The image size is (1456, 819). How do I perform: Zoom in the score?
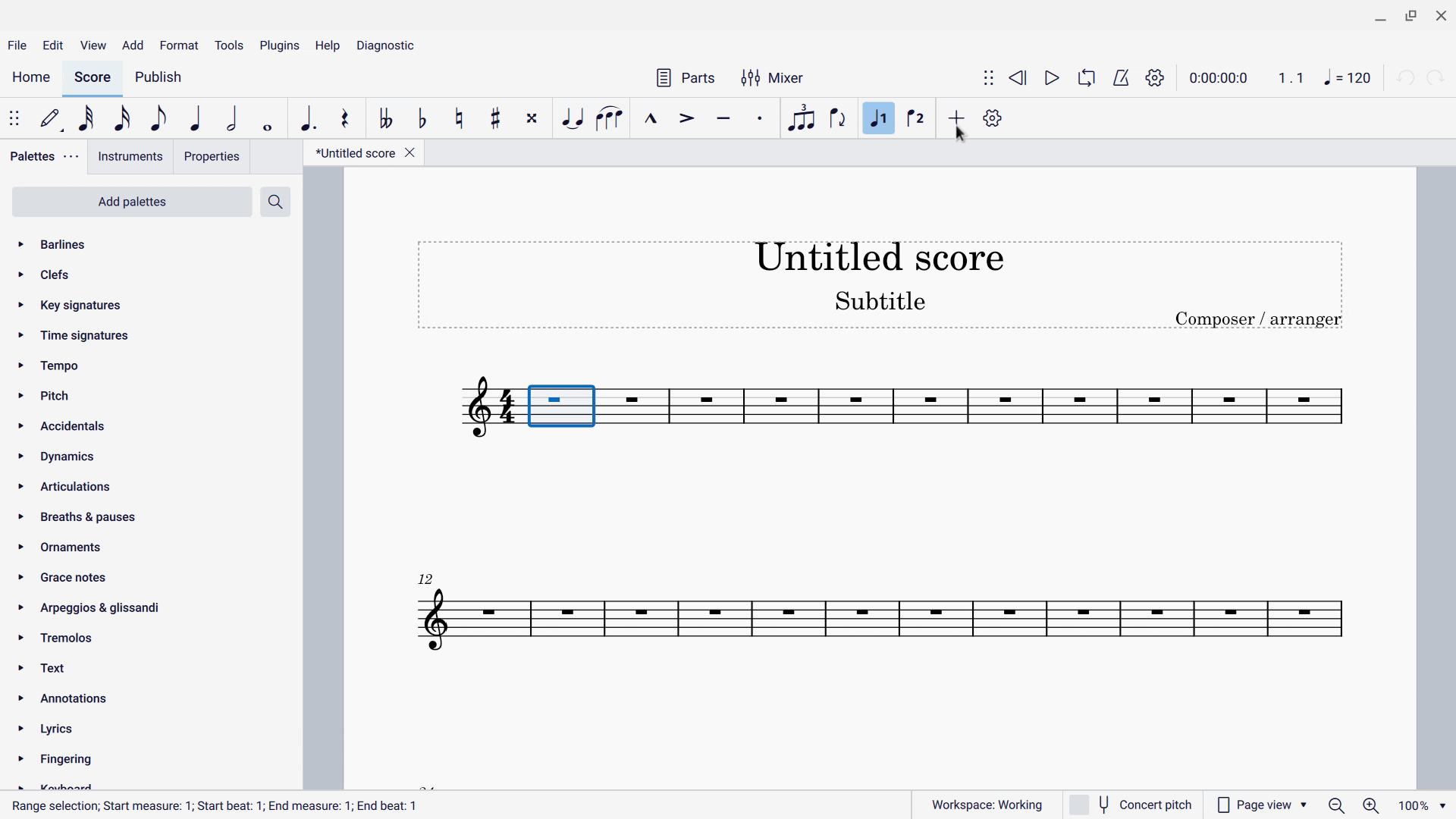(1372, 806)
